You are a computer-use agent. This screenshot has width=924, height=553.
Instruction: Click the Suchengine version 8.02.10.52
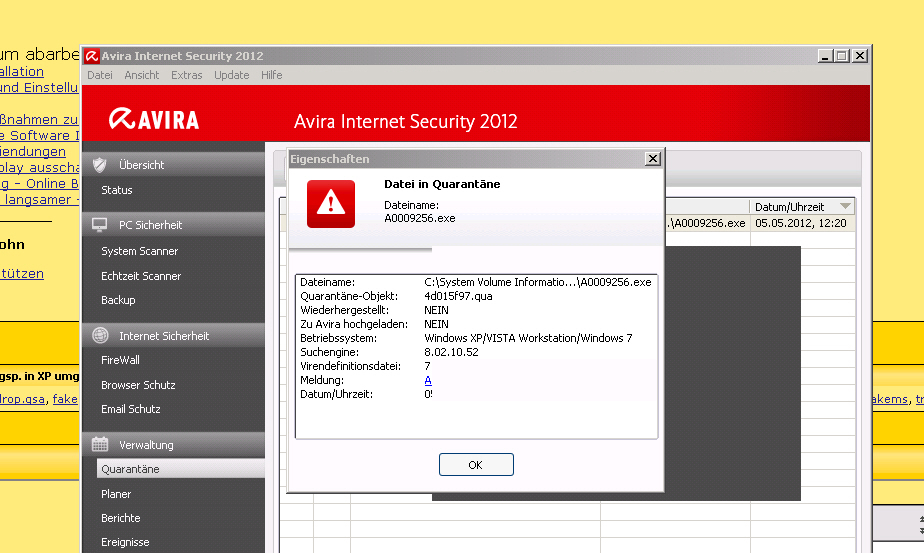451,352
